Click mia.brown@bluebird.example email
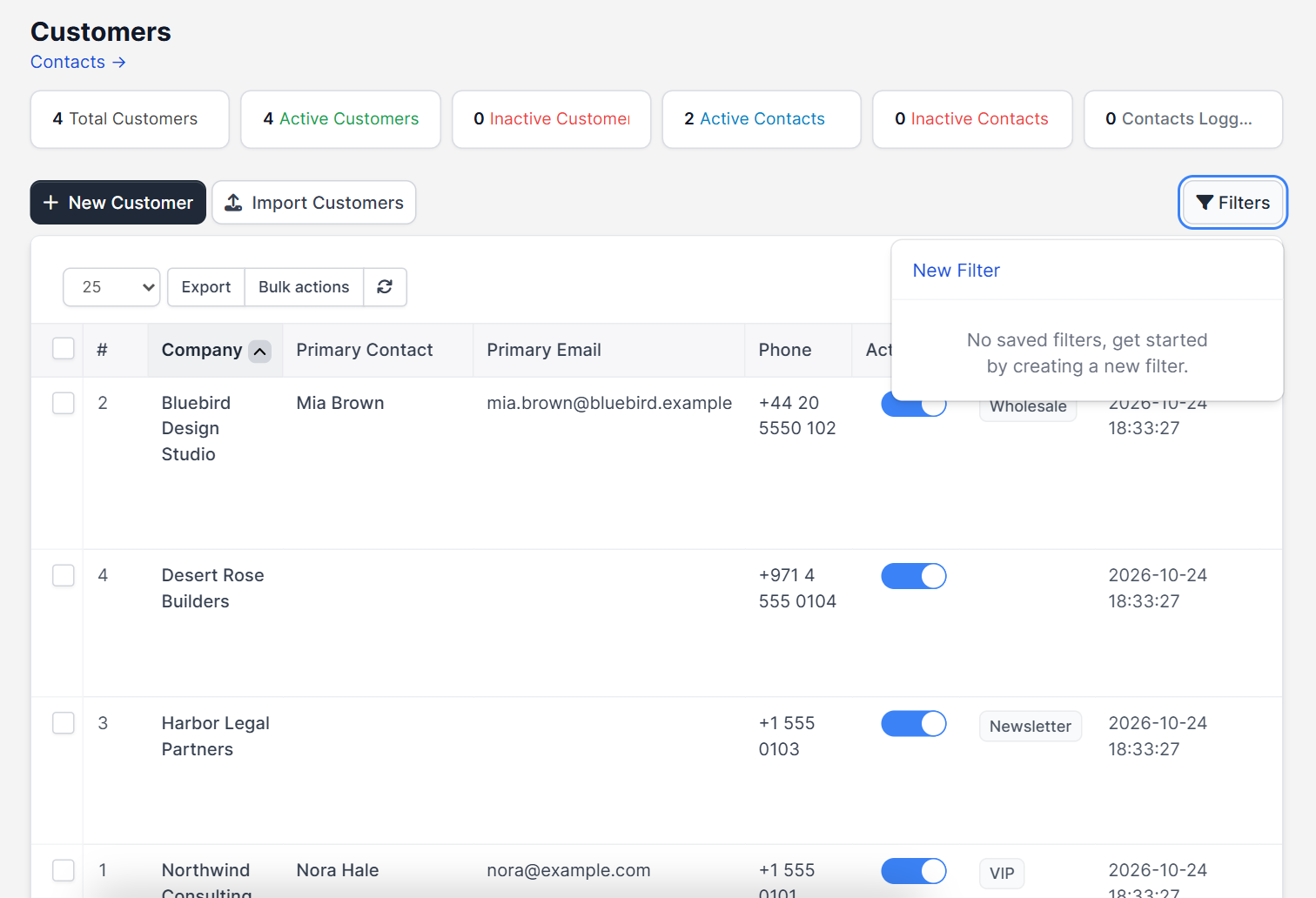 click(609, 403)
